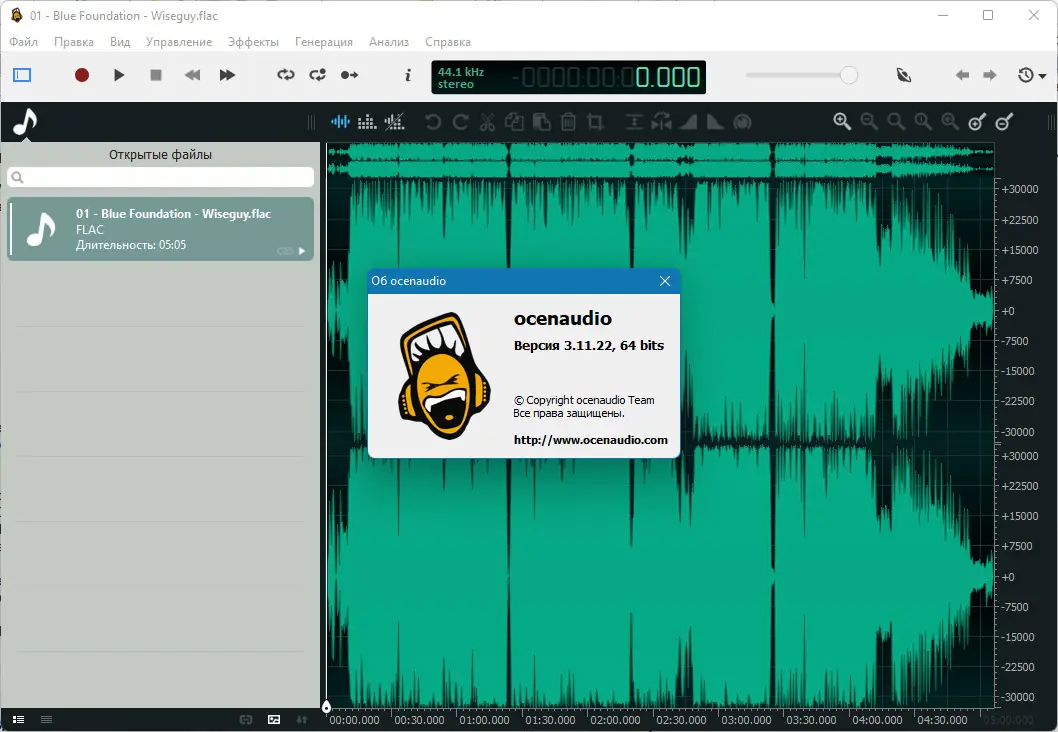
Task: Open file properties info icon
Action: pyautogui.click(x=407, y=75)
